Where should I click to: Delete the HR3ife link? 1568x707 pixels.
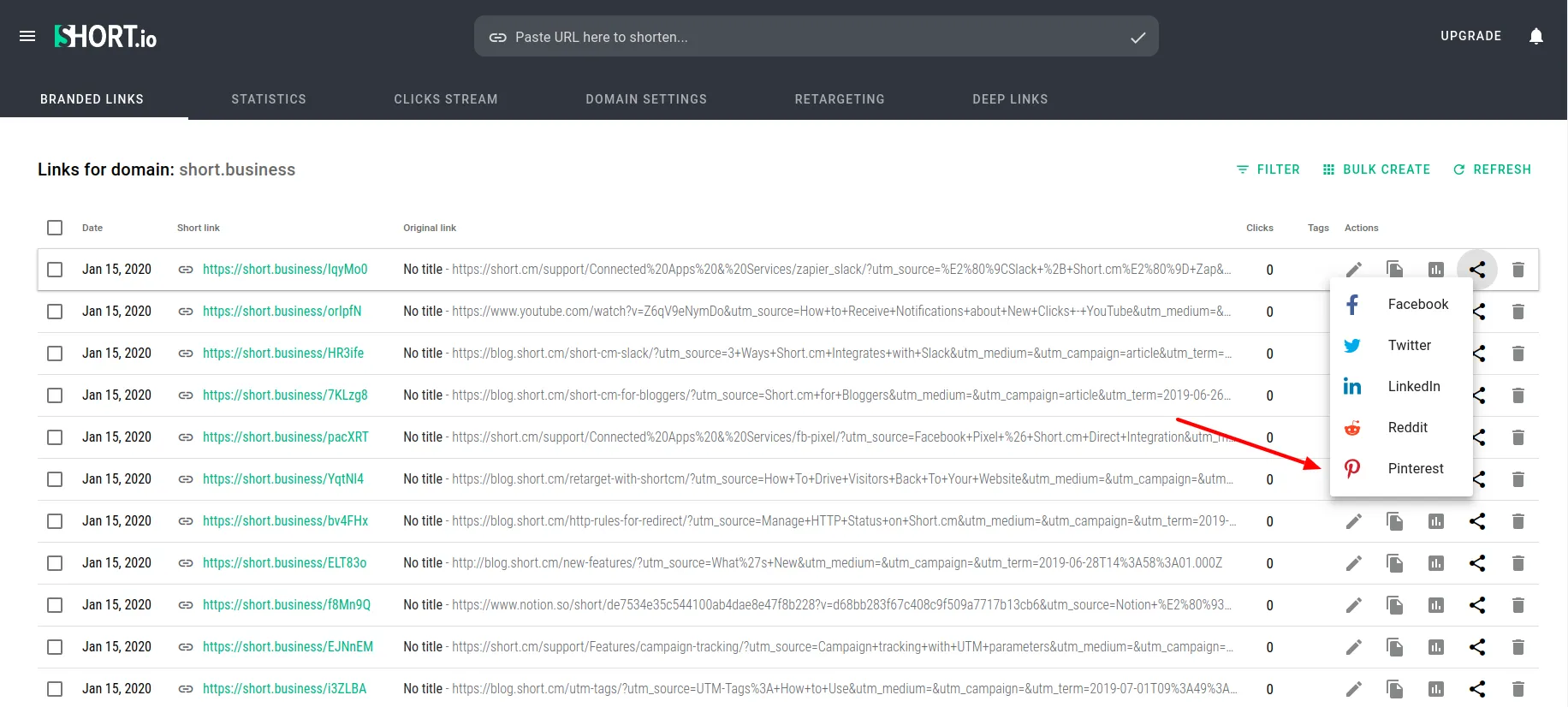[x=1518, y=353]
